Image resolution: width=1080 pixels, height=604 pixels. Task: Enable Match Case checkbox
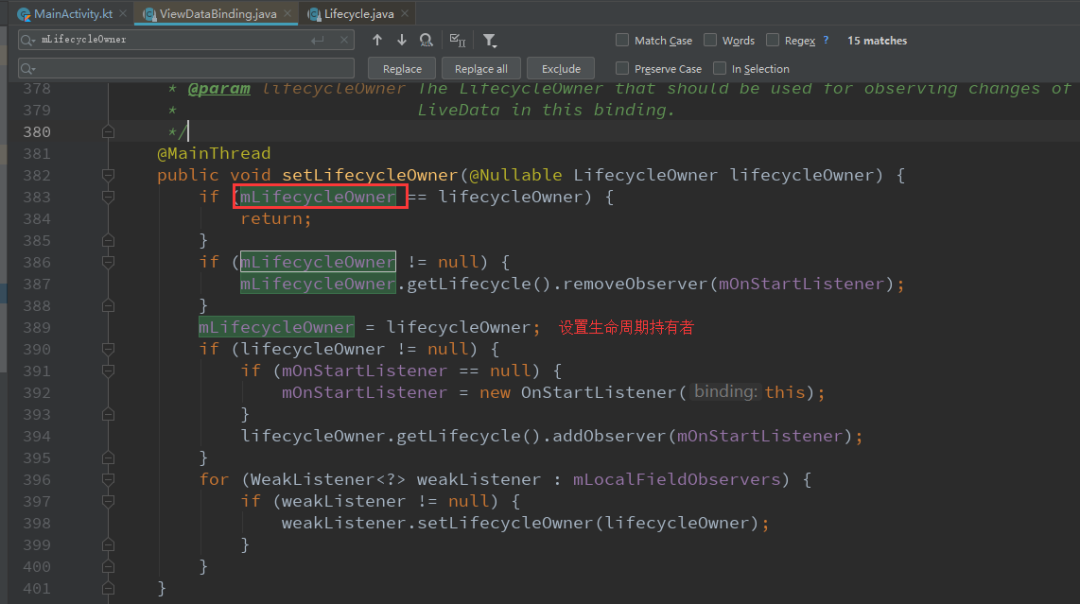(x=622, y=40)
